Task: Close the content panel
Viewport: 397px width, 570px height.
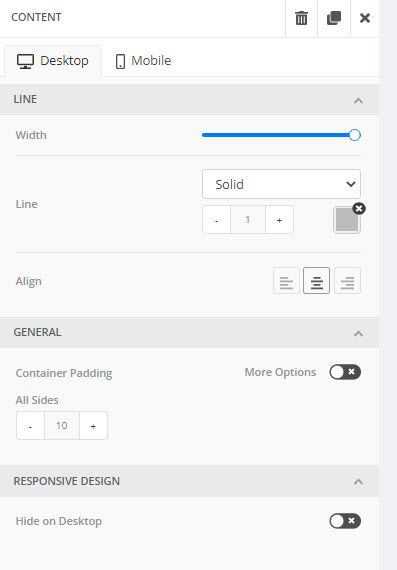Action: tap(365, 18)
